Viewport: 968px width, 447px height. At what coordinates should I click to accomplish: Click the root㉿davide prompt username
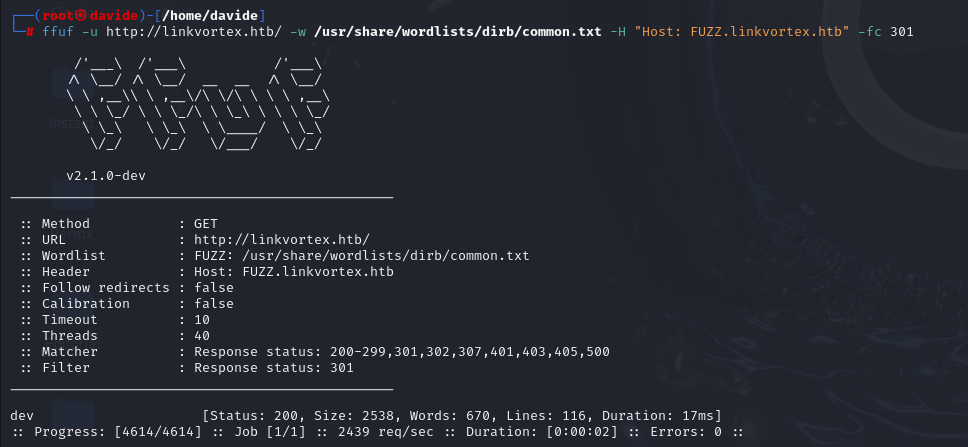point(90,15)
